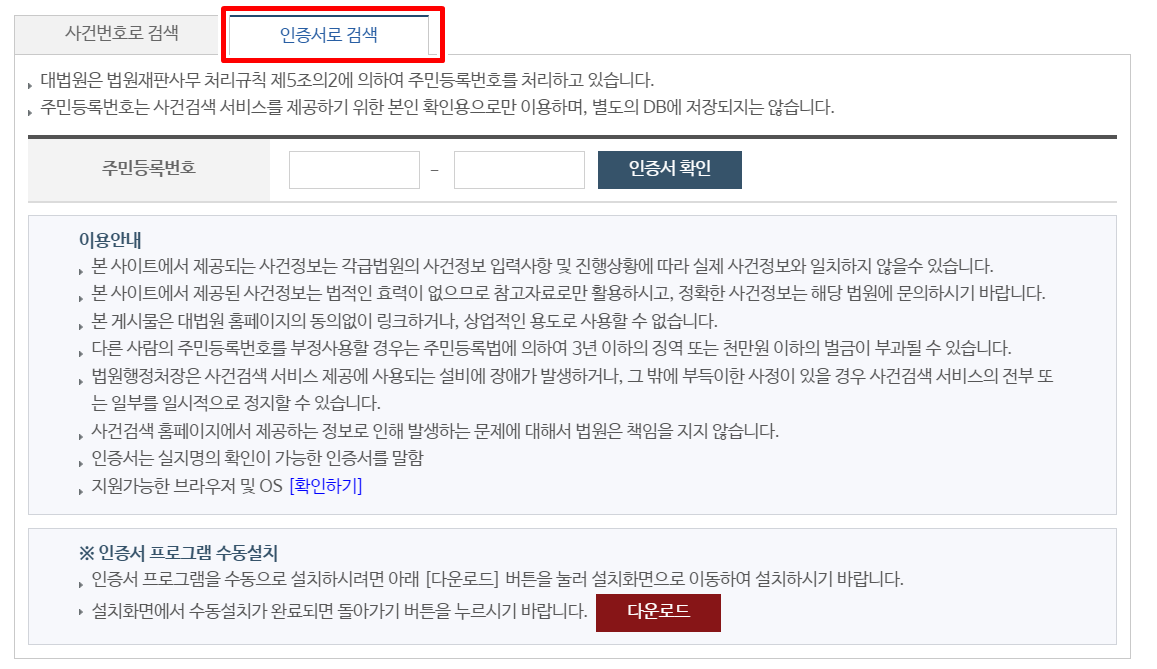Click the 이용안내 heading

pos(110,240)
